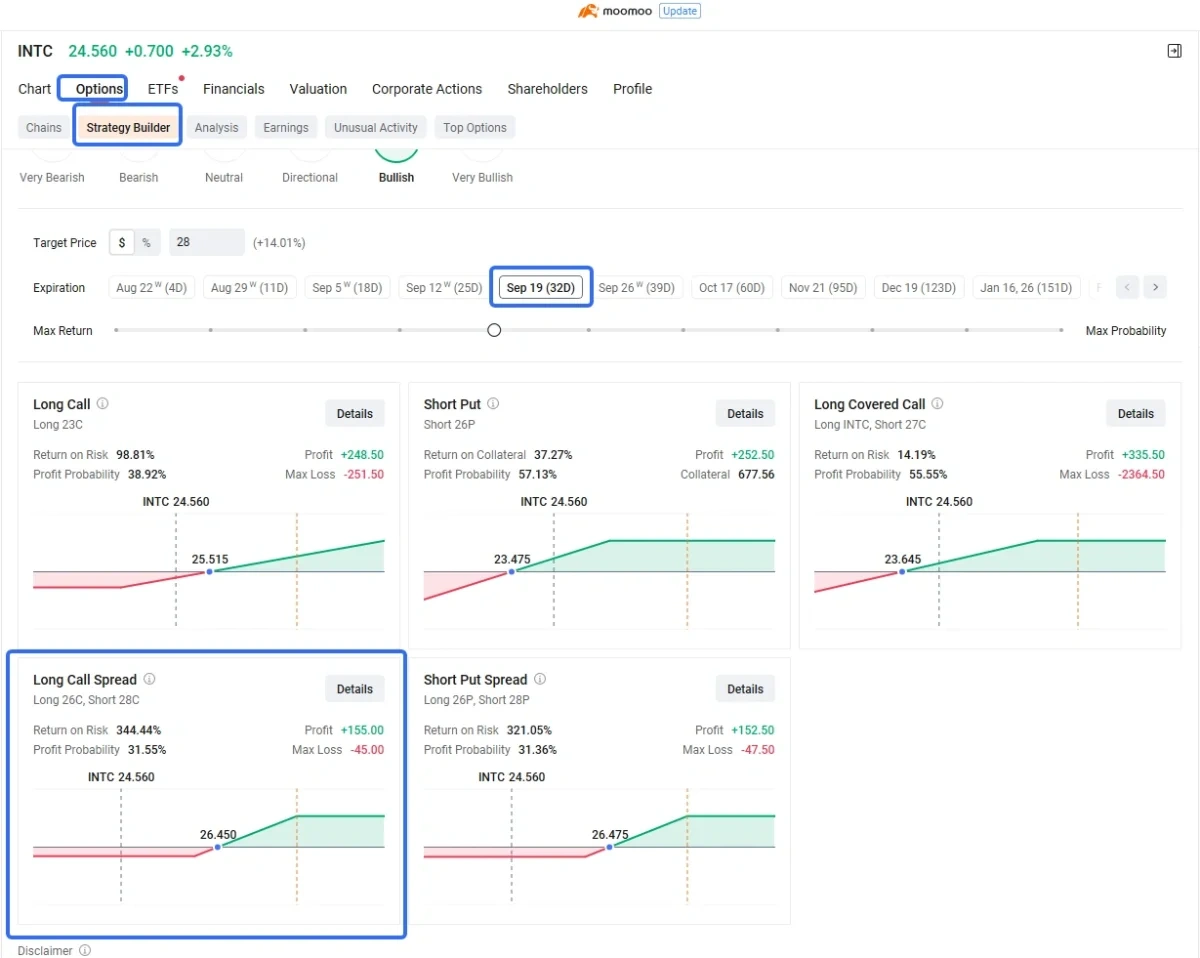1200x958 pixels.
Task: Choose Sep 19 (32D) expiration
Action: (541, 288)
